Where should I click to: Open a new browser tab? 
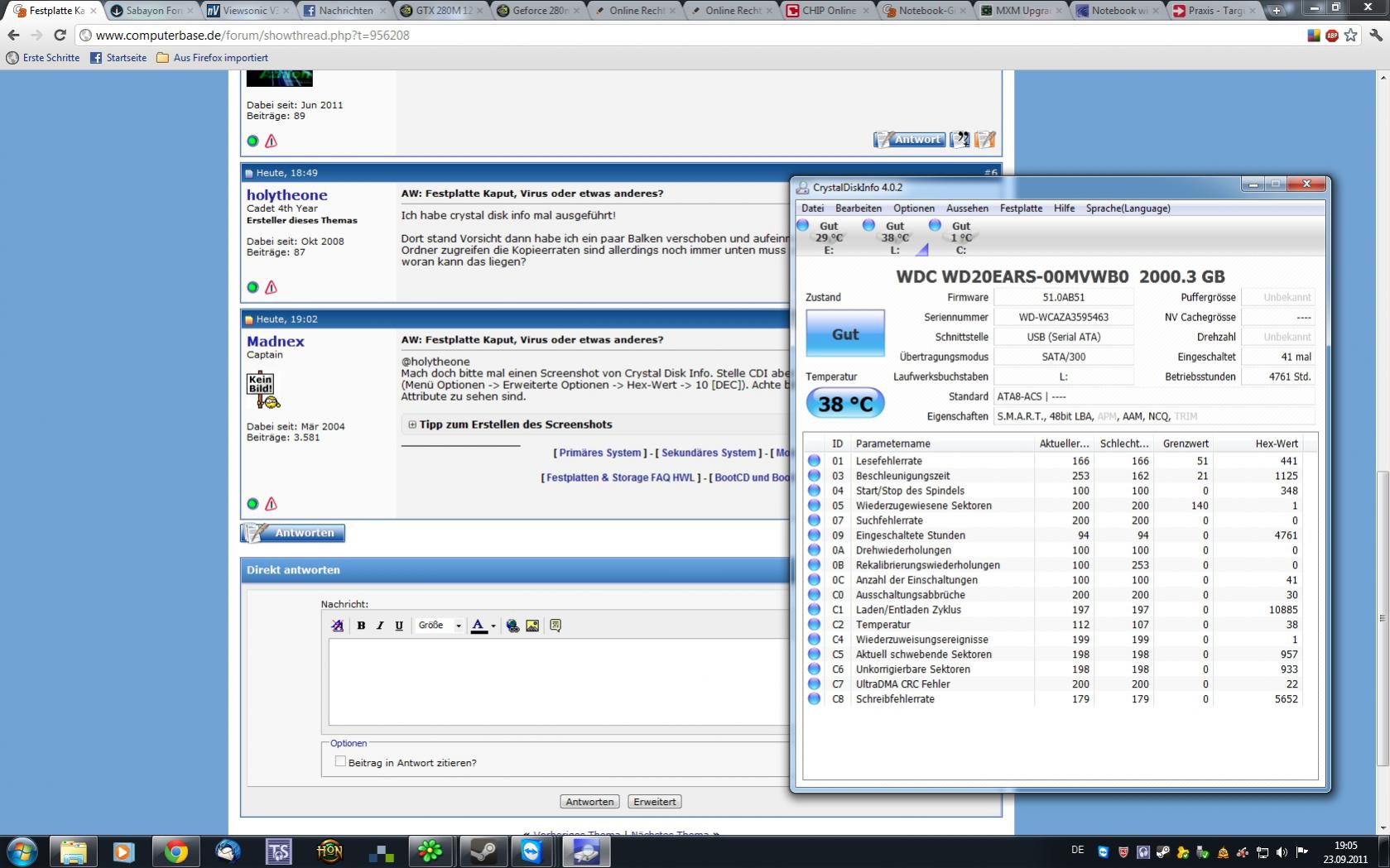tap(1276, 11)
